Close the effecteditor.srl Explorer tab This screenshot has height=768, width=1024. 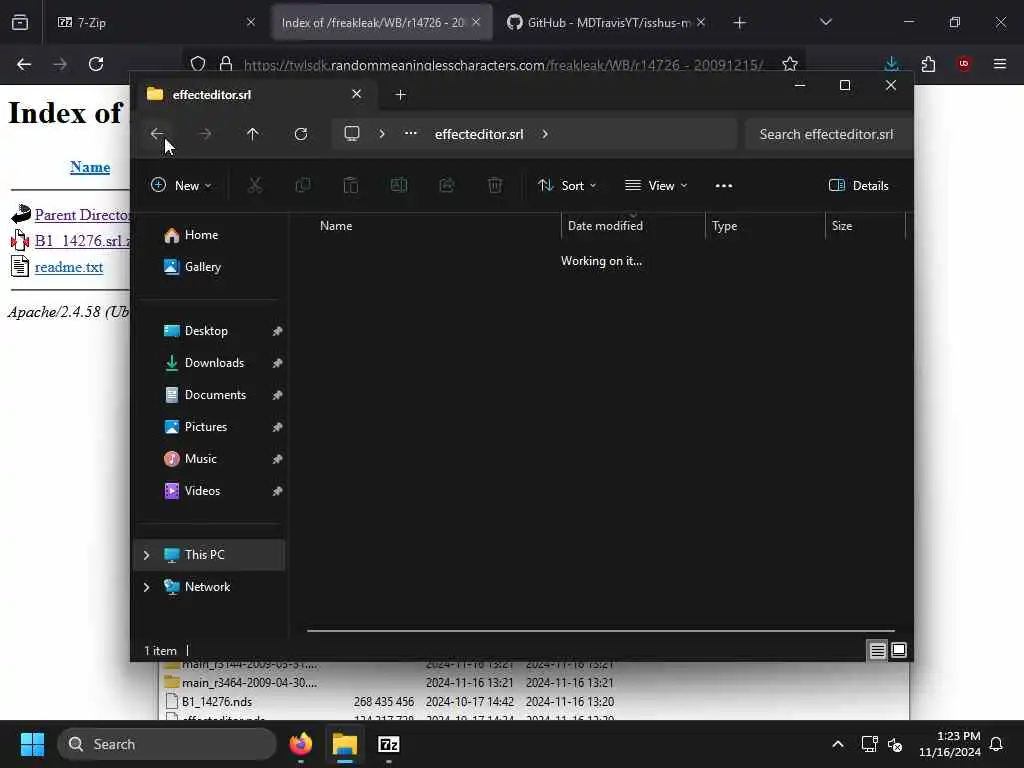[357, 94]
